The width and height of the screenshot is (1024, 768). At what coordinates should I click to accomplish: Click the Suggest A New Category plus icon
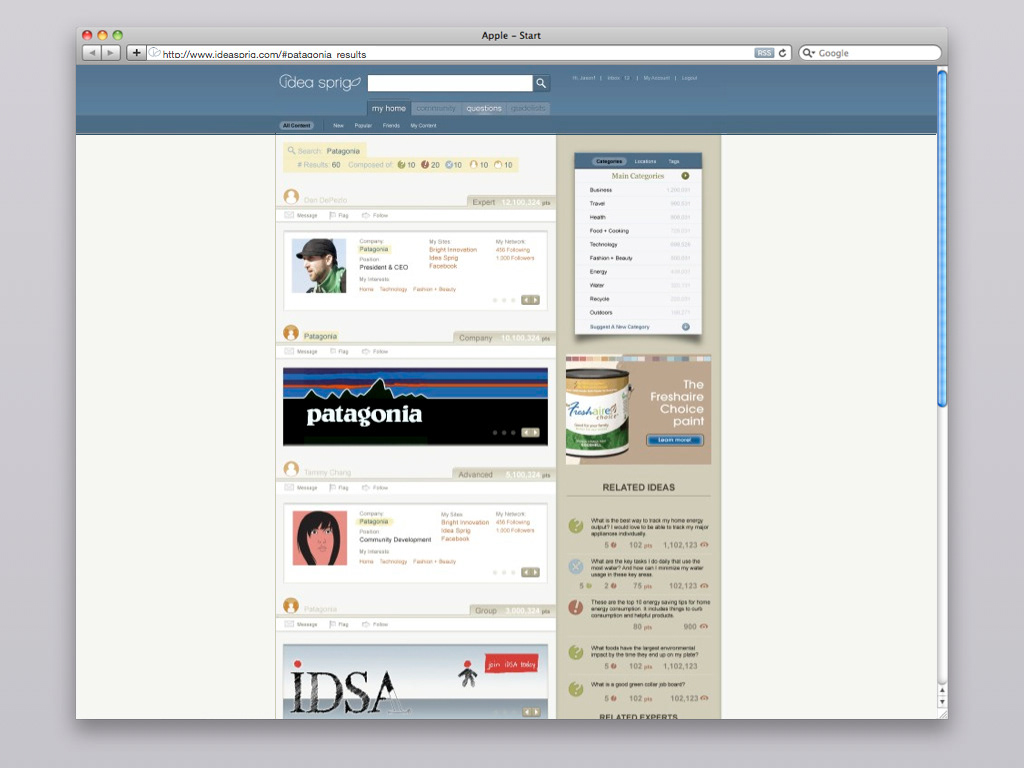point(686,327)
